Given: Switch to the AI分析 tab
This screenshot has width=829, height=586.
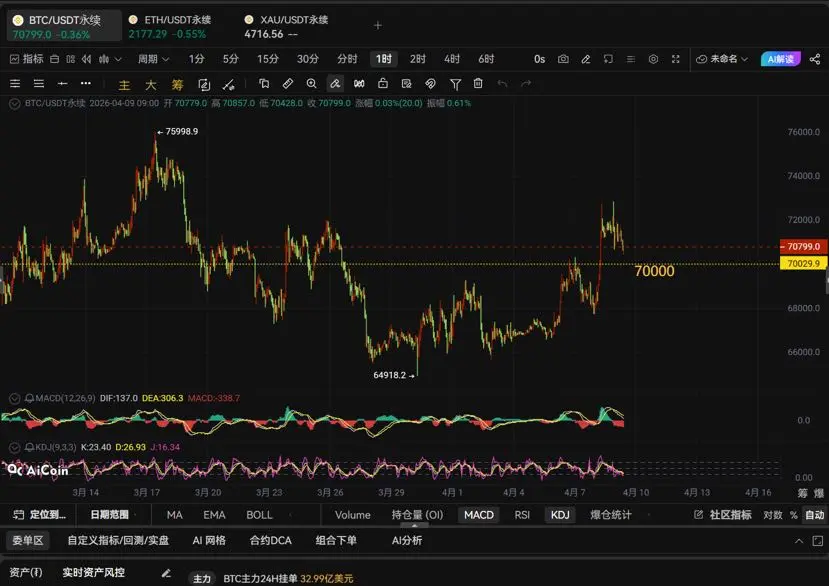Looking at the screenshot, I should [407, 541].
